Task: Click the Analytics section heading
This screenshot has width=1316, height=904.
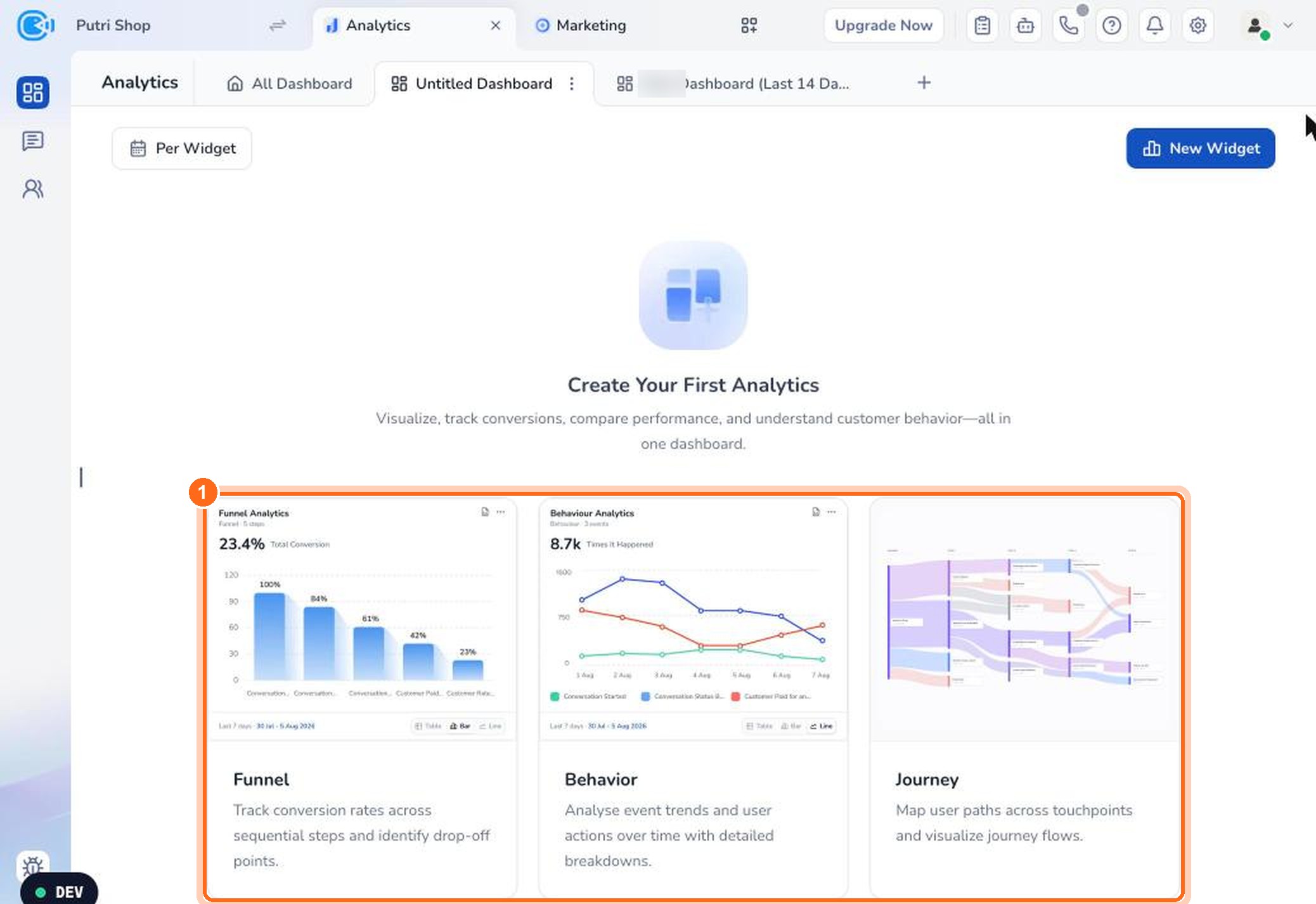Action: (140, 82)
